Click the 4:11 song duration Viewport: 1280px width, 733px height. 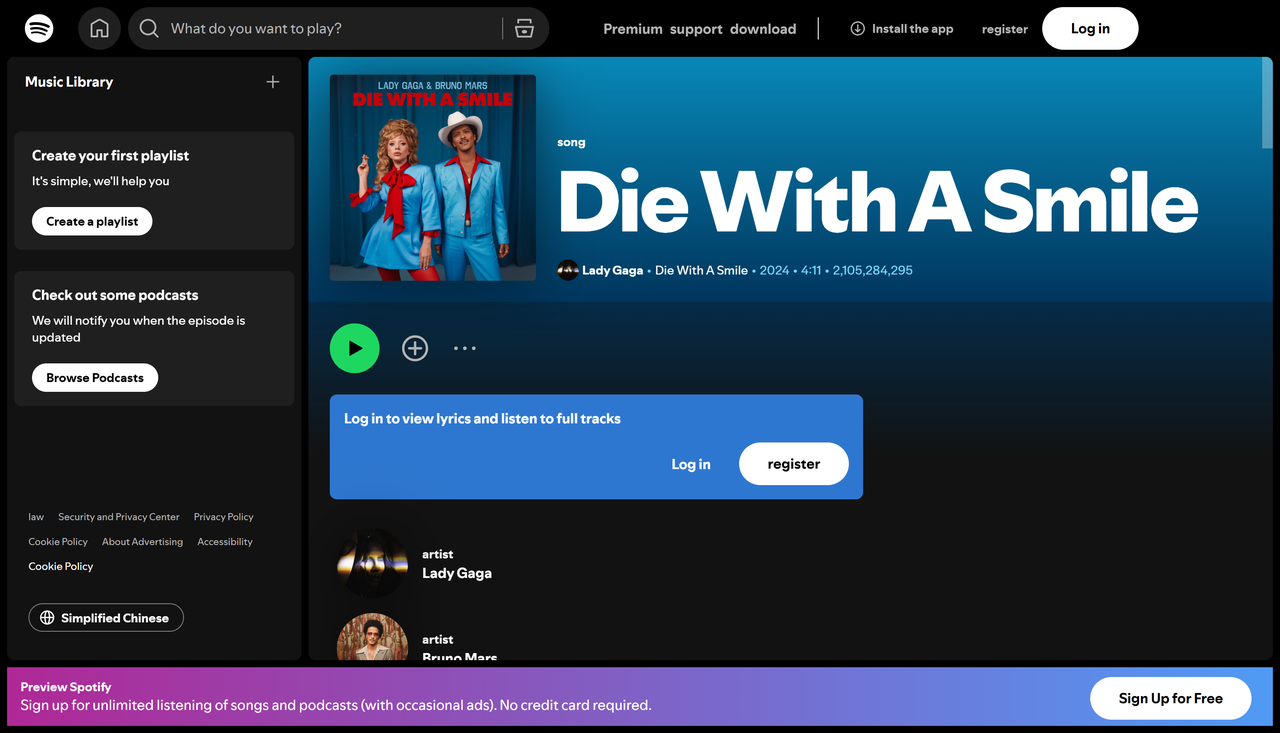coord(811,270)
